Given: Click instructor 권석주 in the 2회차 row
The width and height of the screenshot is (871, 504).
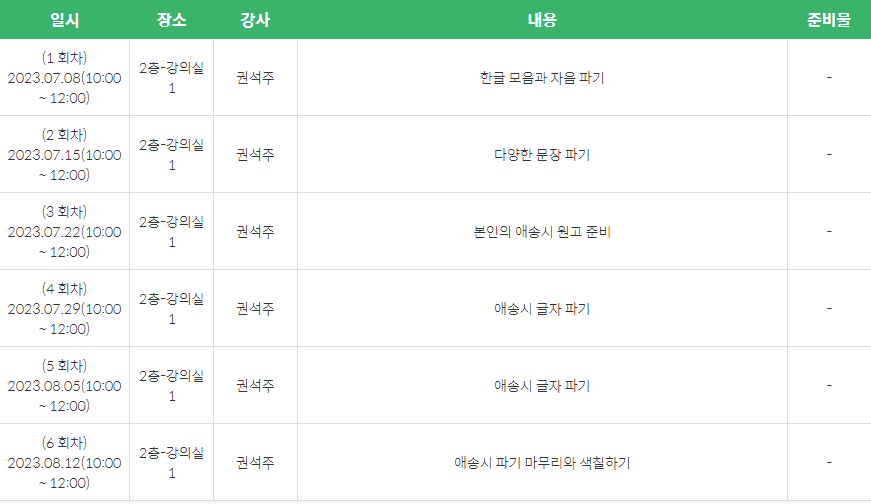Looking at the screenshot, I should tap(255, 155).
